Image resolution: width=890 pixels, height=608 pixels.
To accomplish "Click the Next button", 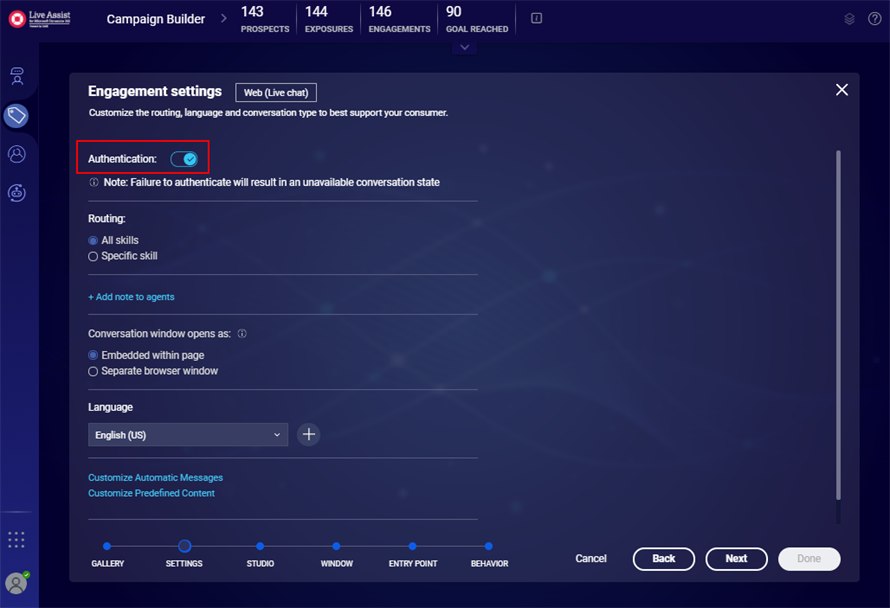I will click(x=736, y=559).
